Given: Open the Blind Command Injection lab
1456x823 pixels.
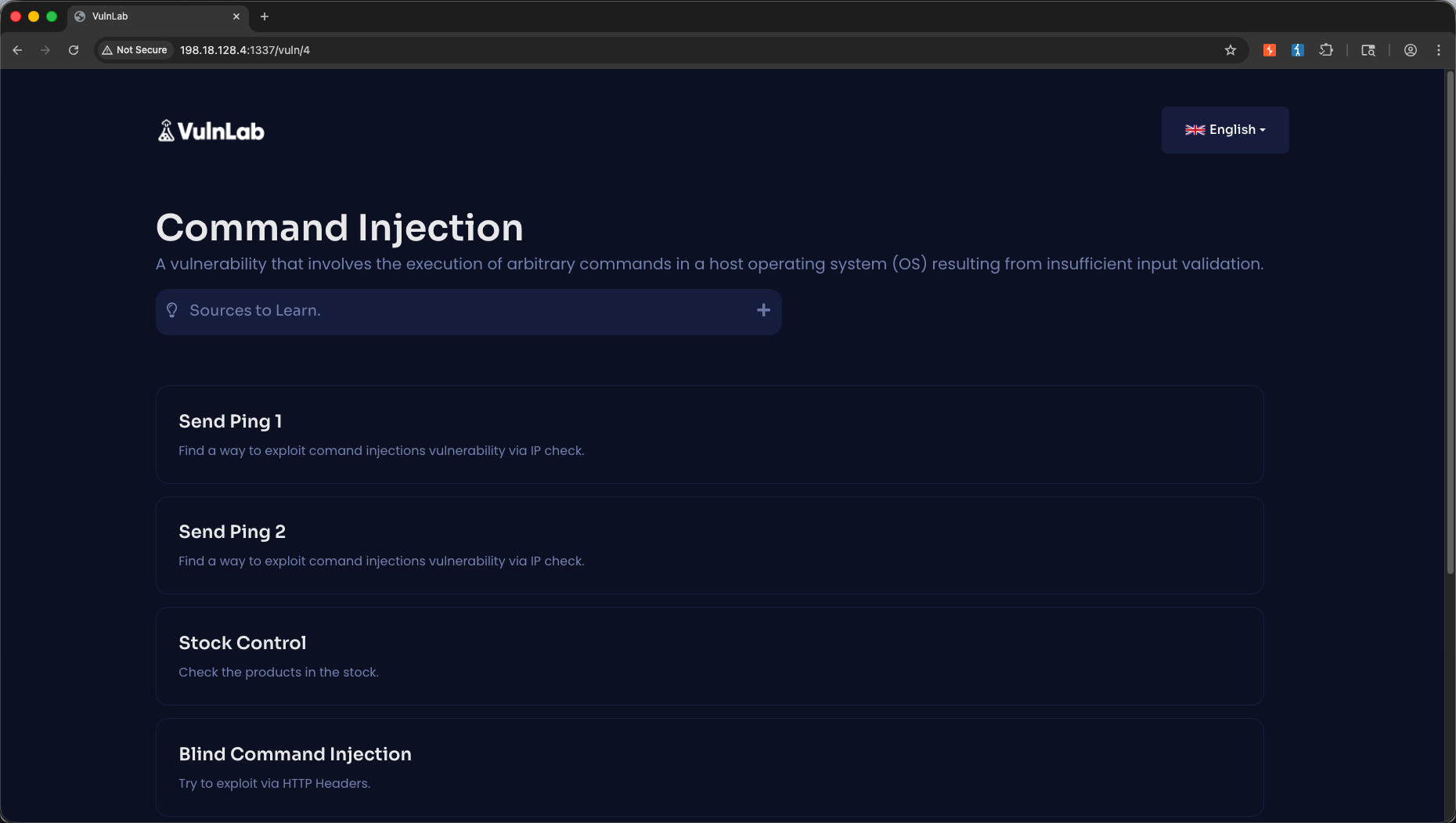Looking at the screenshot, I should tap(709, 767).
